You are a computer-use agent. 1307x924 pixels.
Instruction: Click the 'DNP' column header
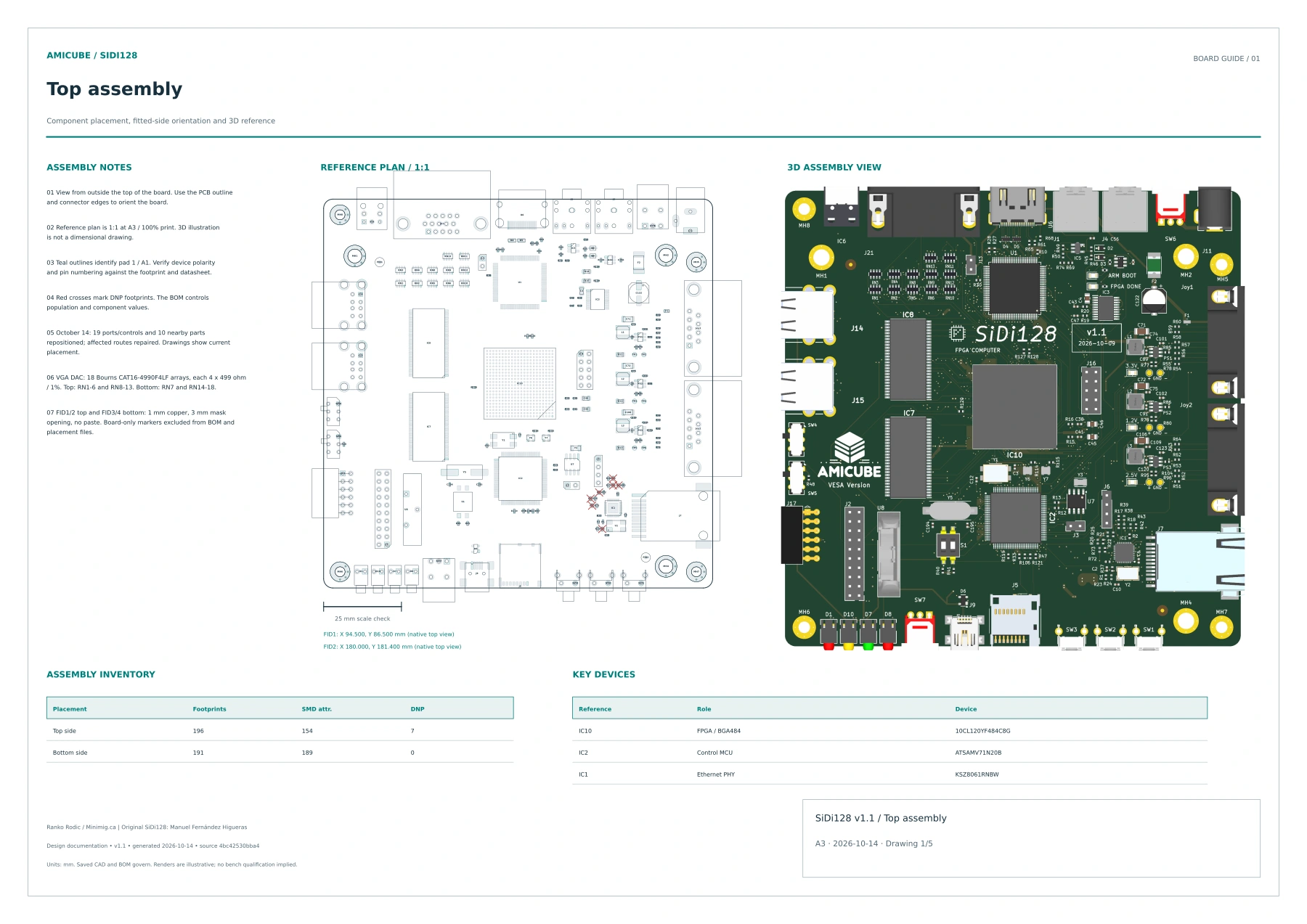tap(418, 709)
